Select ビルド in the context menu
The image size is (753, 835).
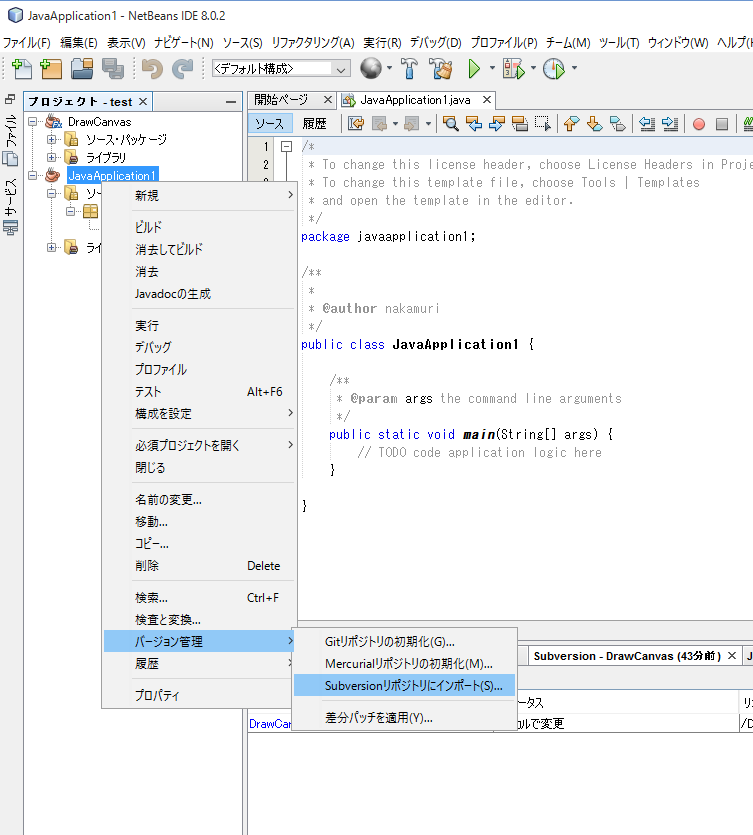tap(199, 227)
